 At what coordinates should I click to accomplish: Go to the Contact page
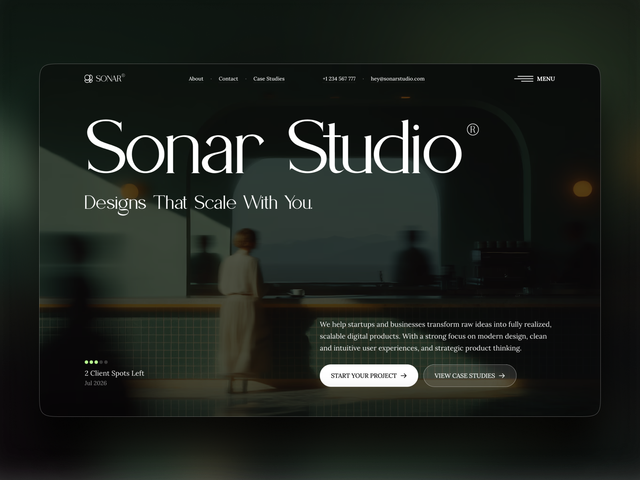click(228, 79)
